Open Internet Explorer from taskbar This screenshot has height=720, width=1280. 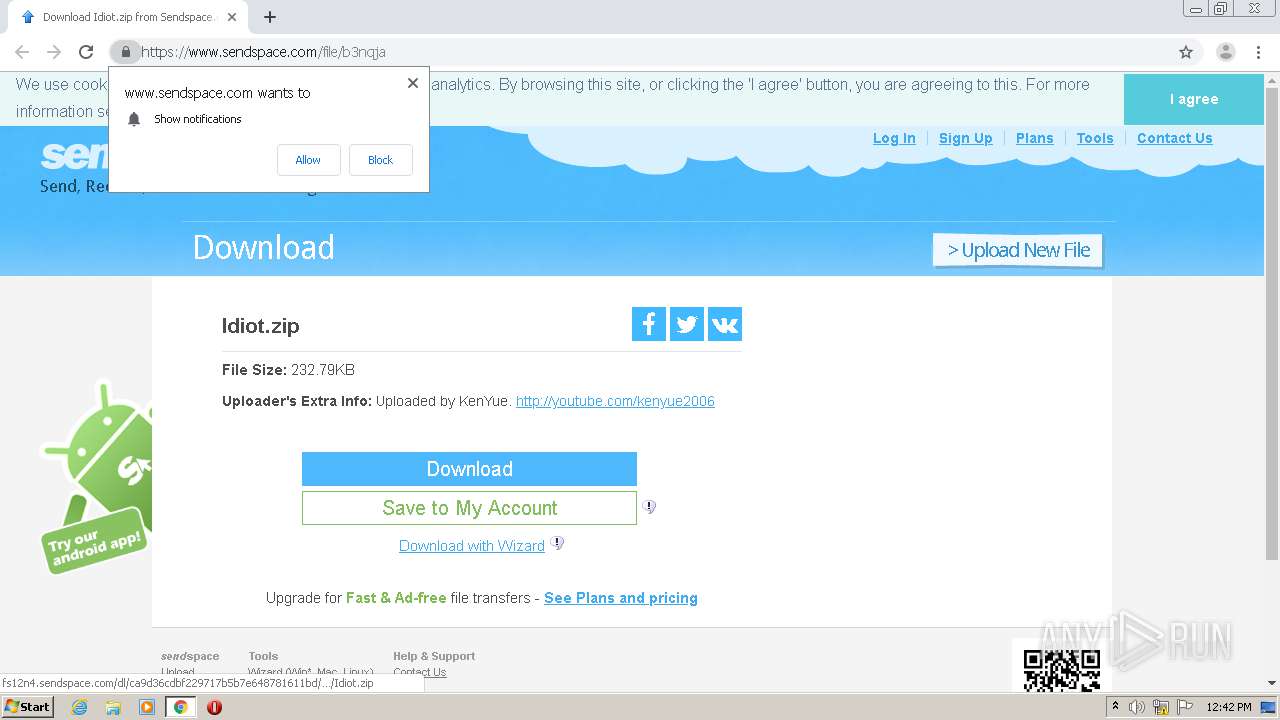pyautogui.click(x=79, y=707)
